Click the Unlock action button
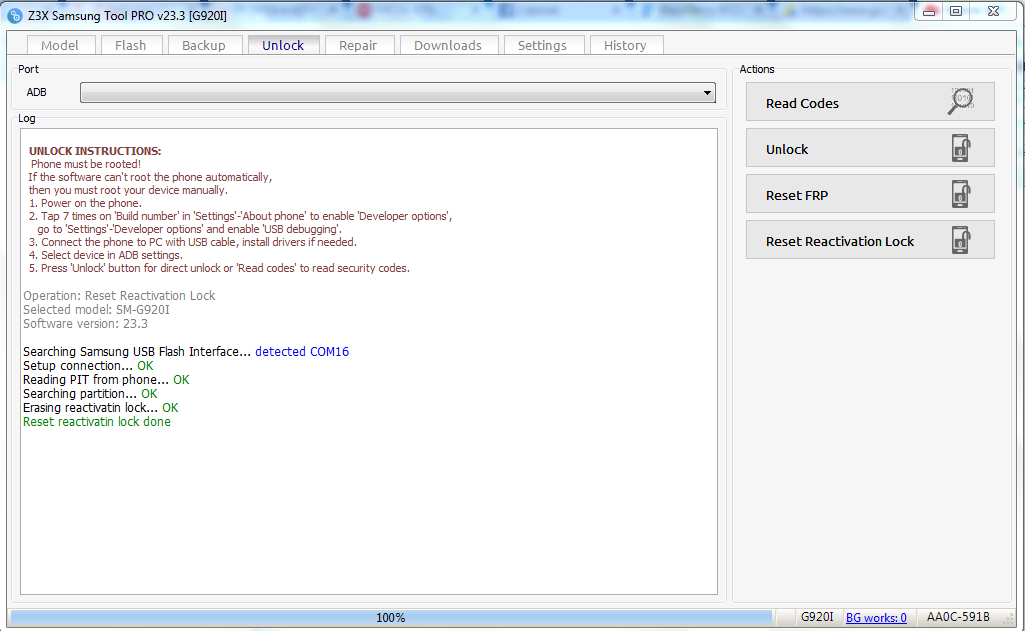 pos(869,148)
